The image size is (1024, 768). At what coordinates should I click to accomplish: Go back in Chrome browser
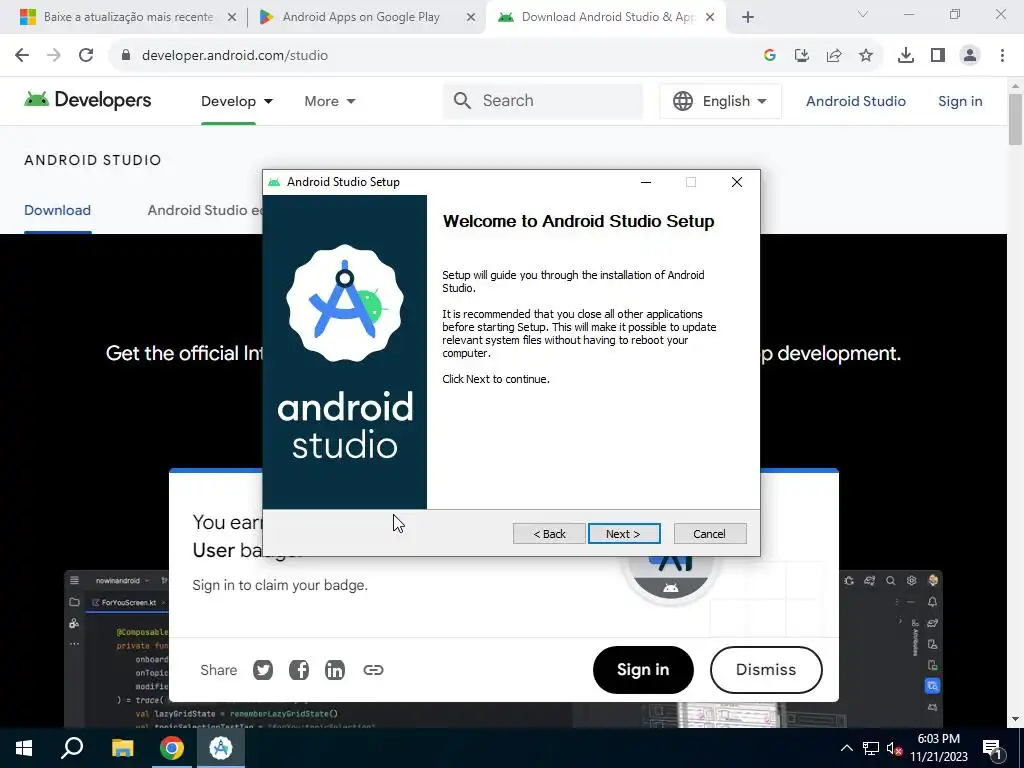22,56
